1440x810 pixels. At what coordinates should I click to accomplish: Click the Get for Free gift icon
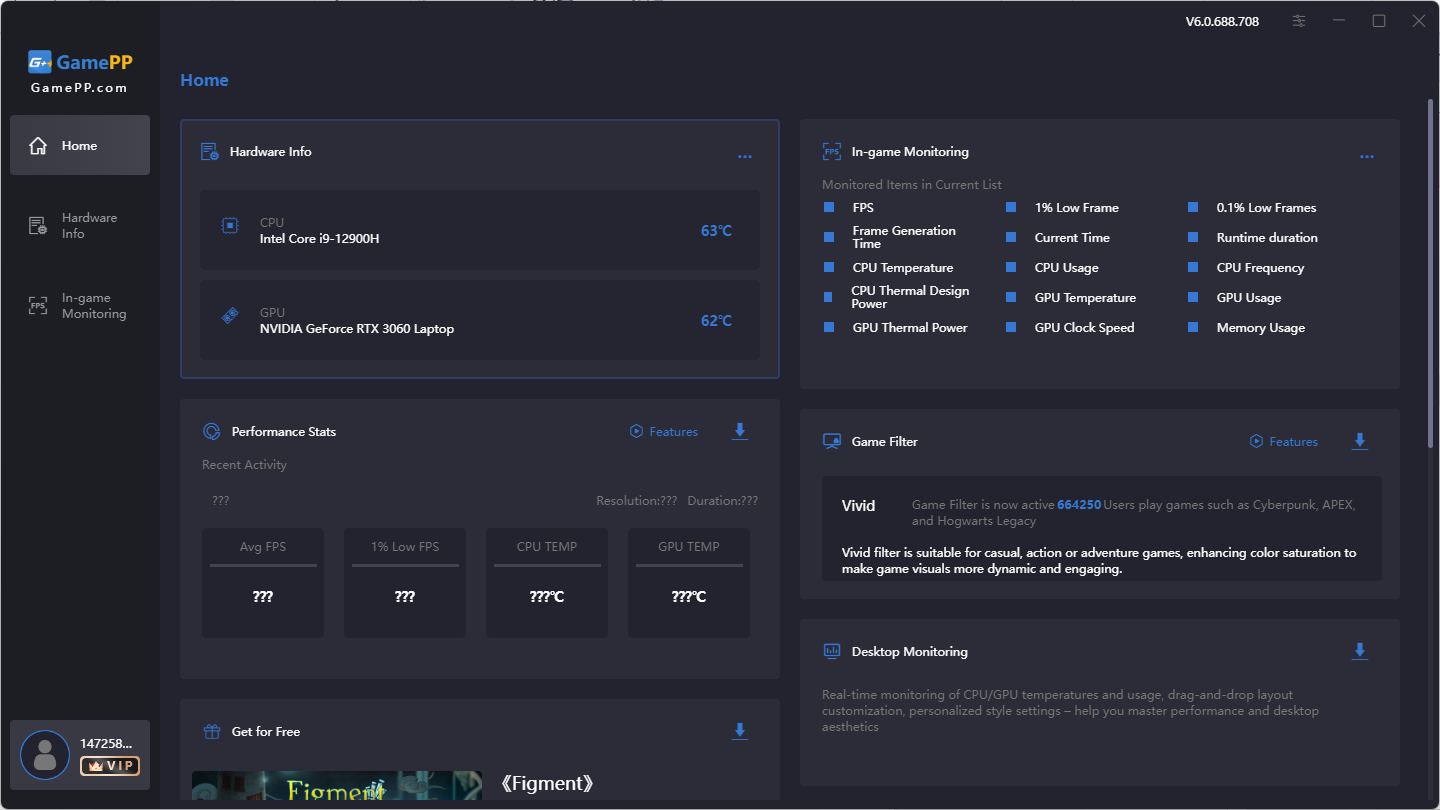(211, 732)
